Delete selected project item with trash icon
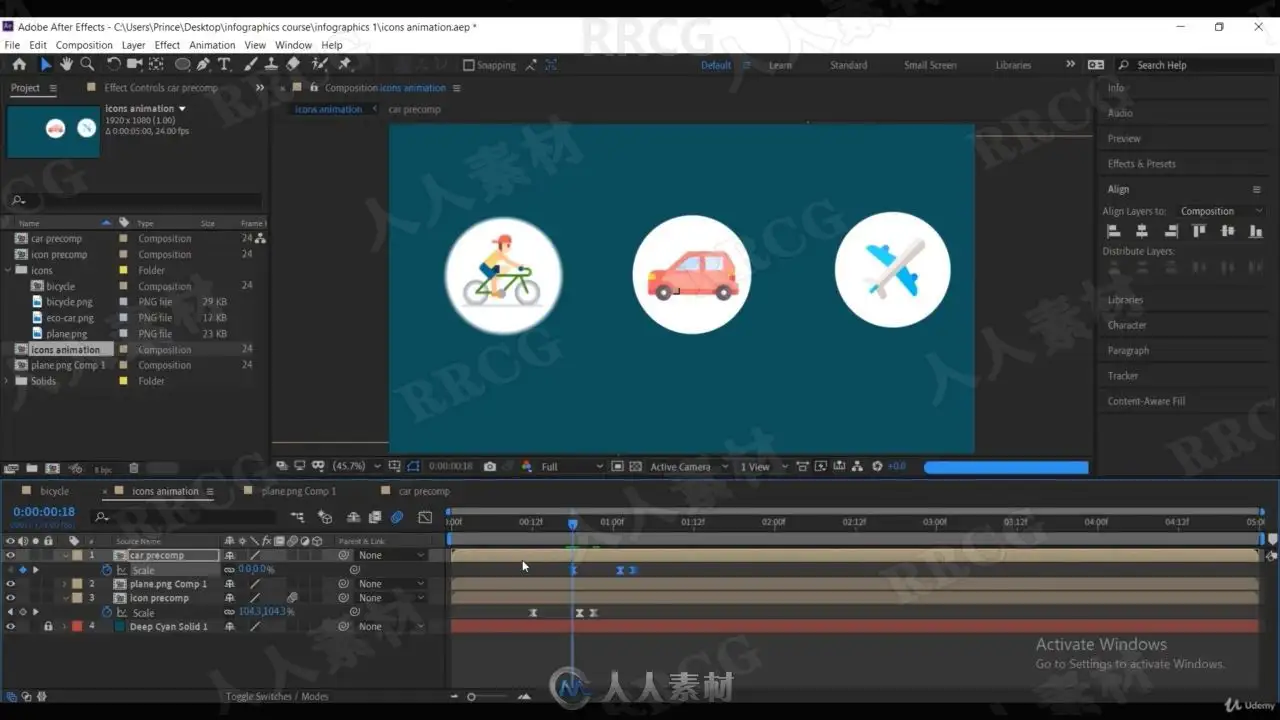Viewport: 1280px width, 720px height. (x=134, y=468)
